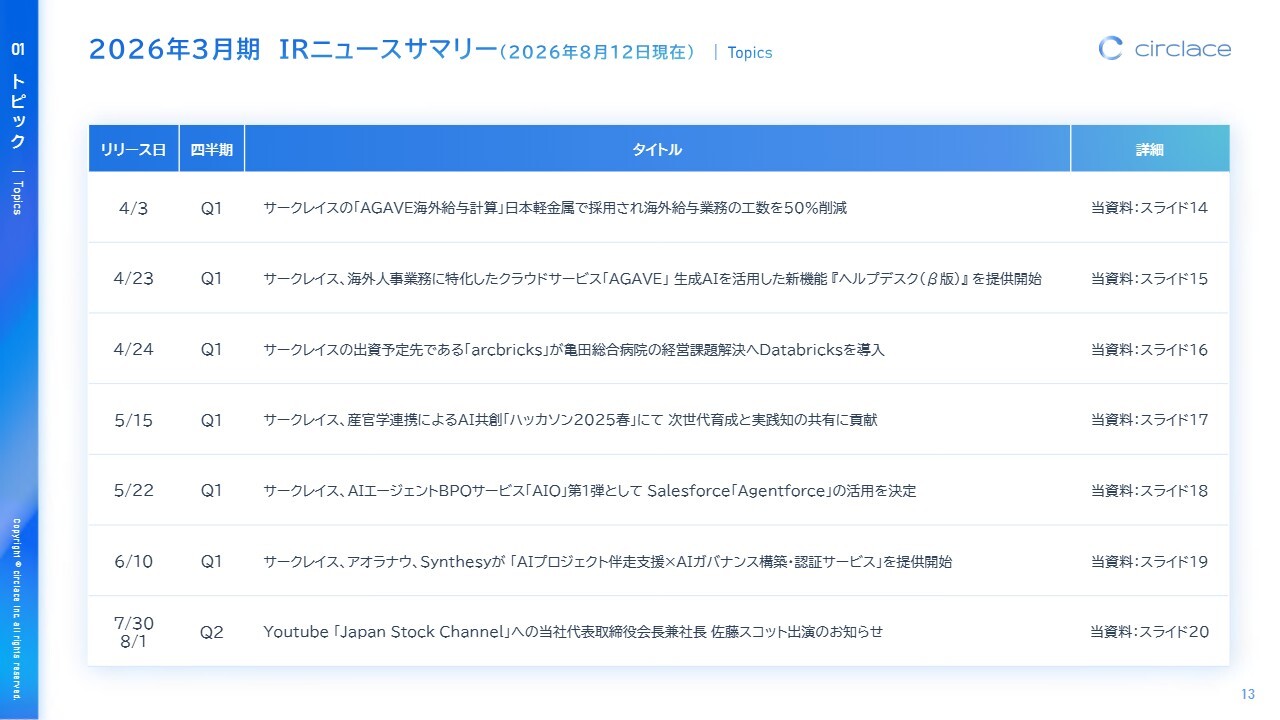This screenshot has width=1280, height=720.
Task: Select the 5/22 release date cell
Action: (x=133, y=491)
